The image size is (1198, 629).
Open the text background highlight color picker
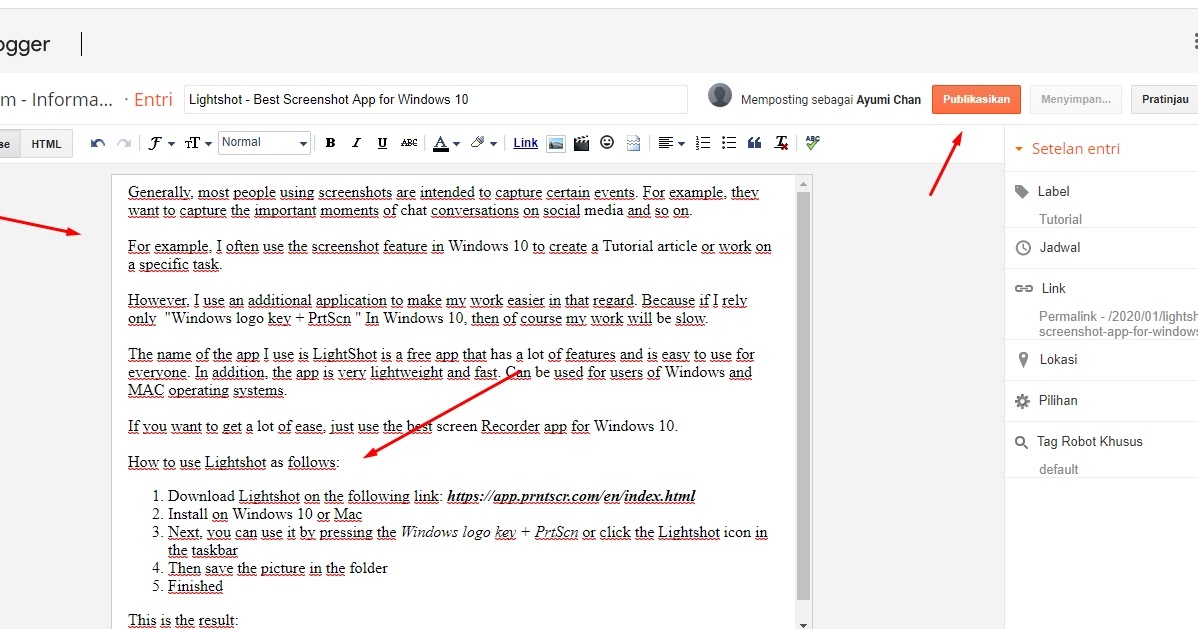(x=484, y=143)
